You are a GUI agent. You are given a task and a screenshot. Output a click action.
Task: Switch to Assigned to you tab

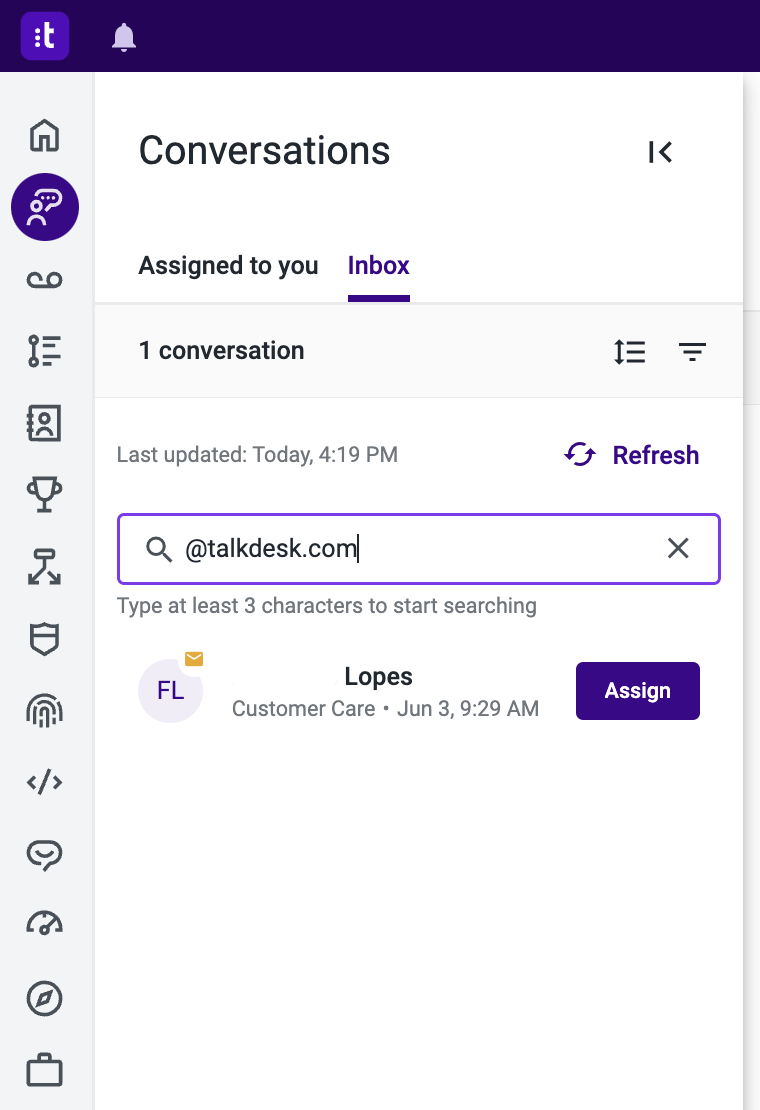[x=229, y=265]
